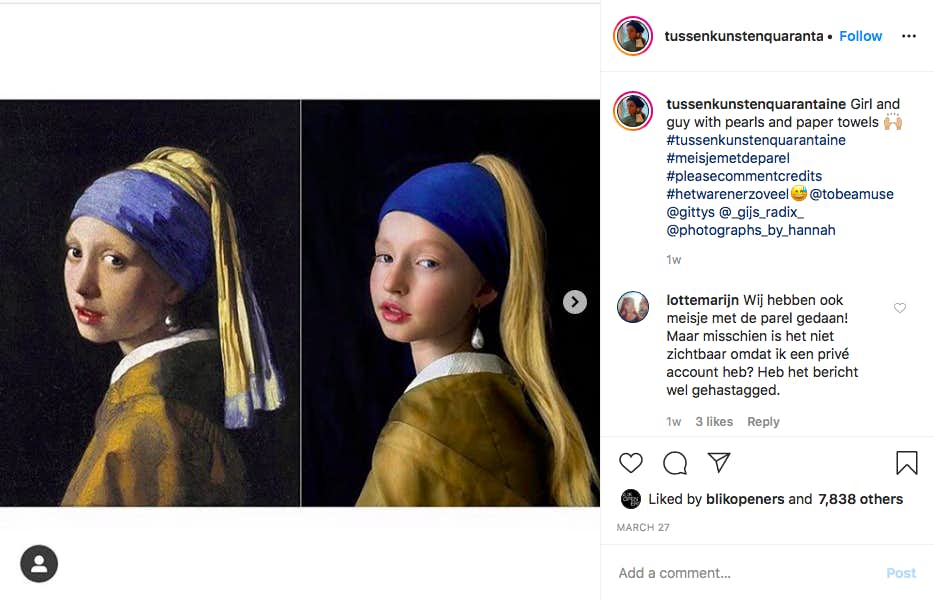Image resolution: width=934 pixels, height=600 pixels.
Task: Reply to lottemarijn's comment
Action: click(763, 422)
